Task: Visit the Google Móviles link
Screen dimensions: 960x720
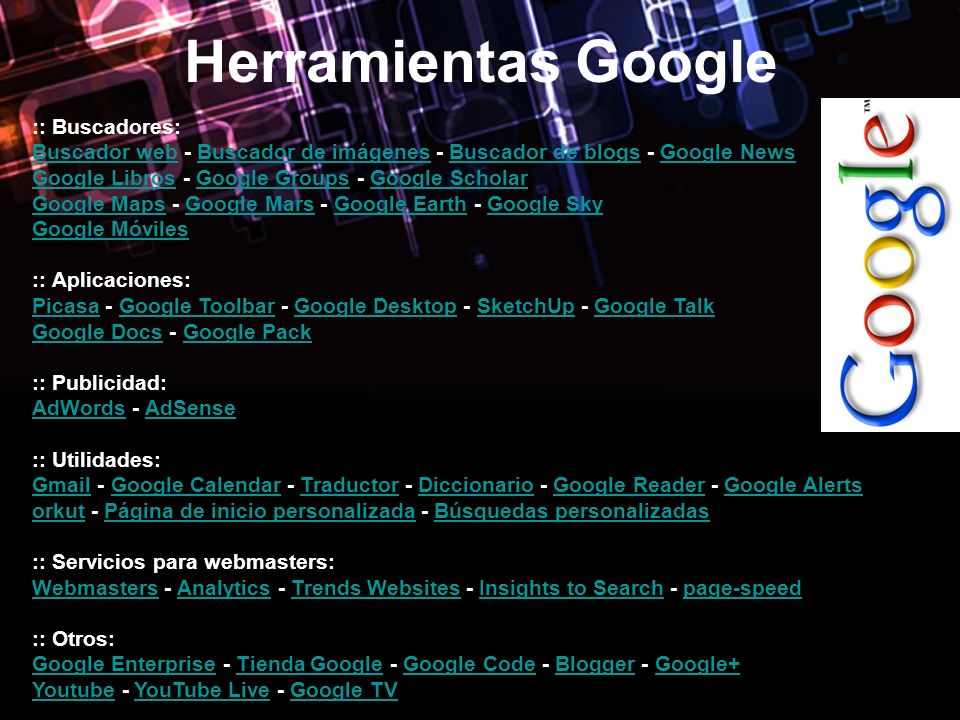Action: [110, 229]
